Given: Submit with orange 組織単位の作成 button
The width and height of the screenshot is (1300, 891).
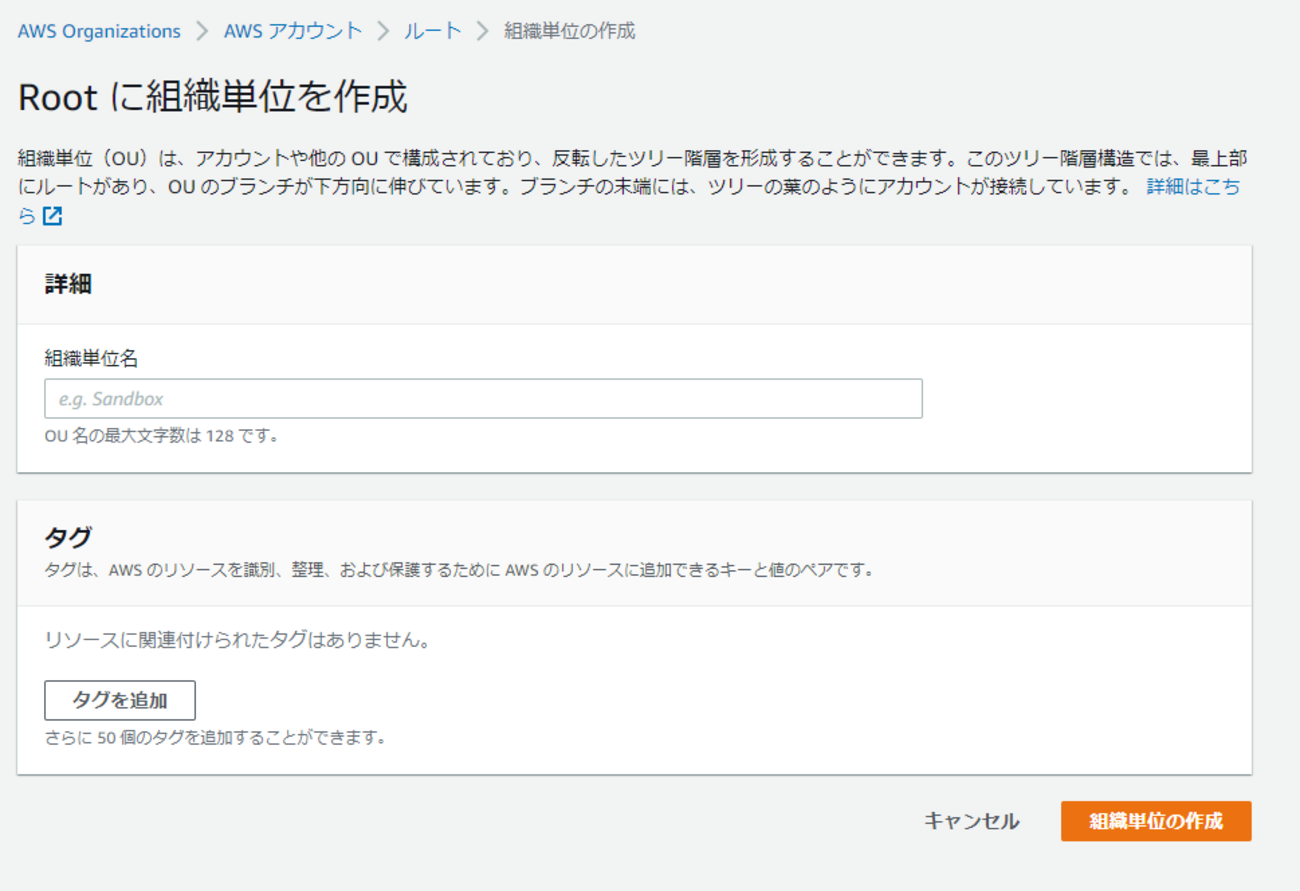Looking at the screenshot, I should click(1155, 822).
